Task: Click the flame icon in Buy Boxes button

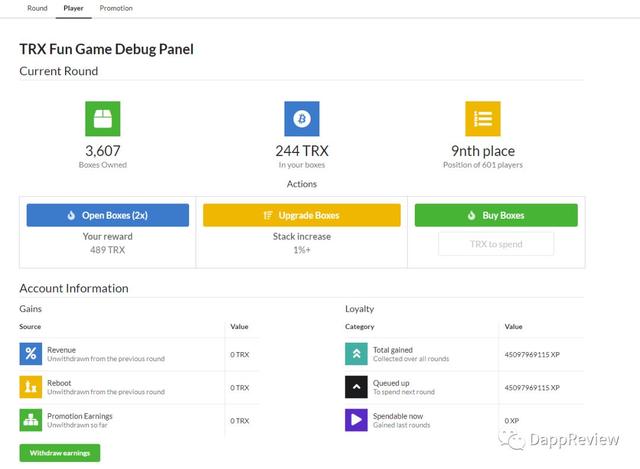Action: (x=471, y=215)
